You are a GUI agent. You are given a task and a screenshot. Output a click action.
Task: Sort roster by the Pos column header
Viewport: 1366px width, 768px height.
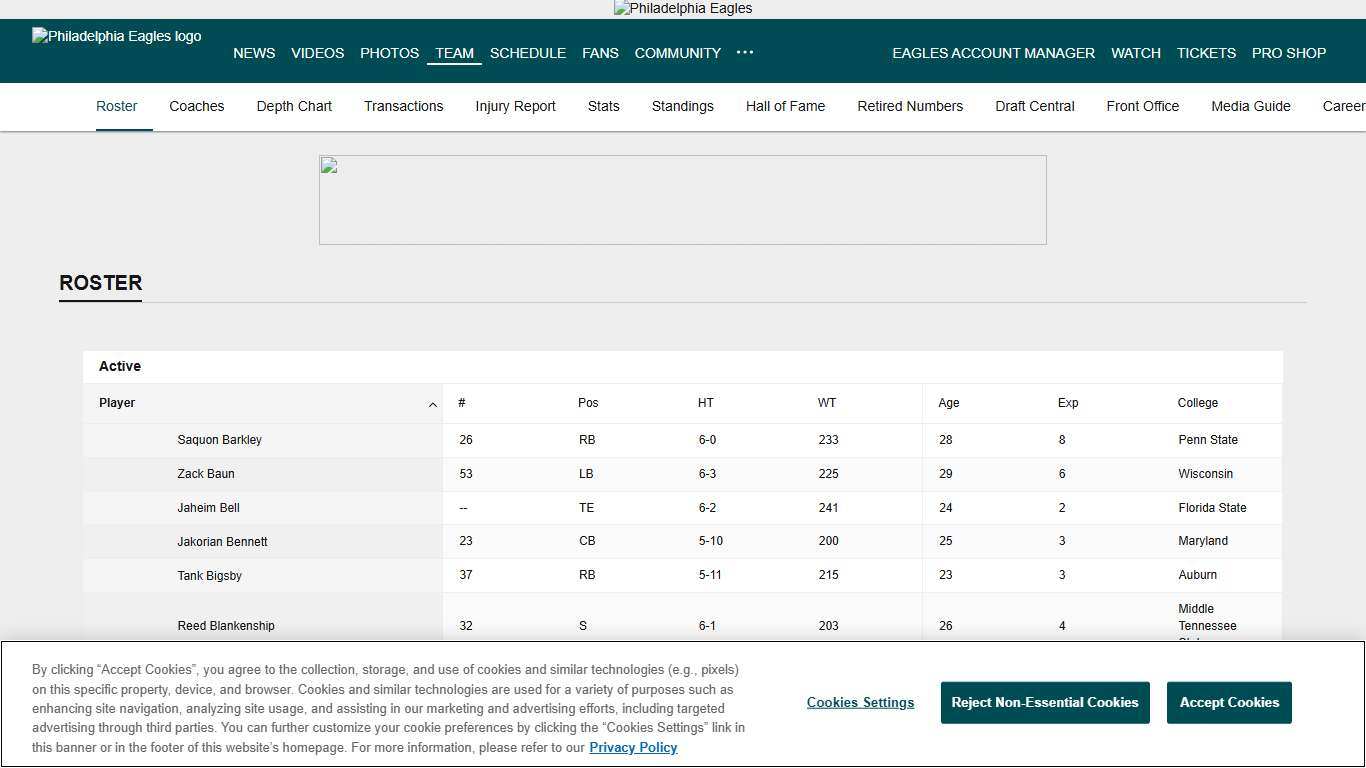pyautogui.click(x=588, y=403)
